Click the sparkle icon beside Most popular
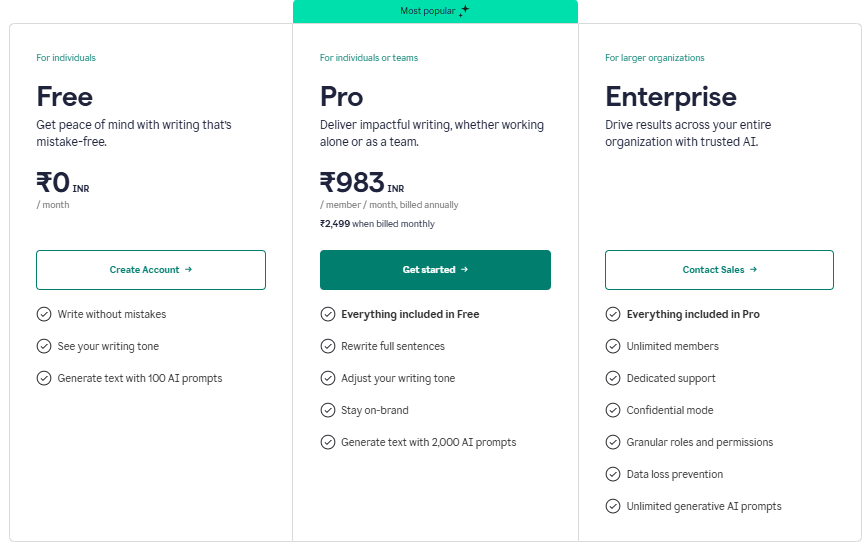The width and height of the screenshot is (864, 550). tap(464, 10)
